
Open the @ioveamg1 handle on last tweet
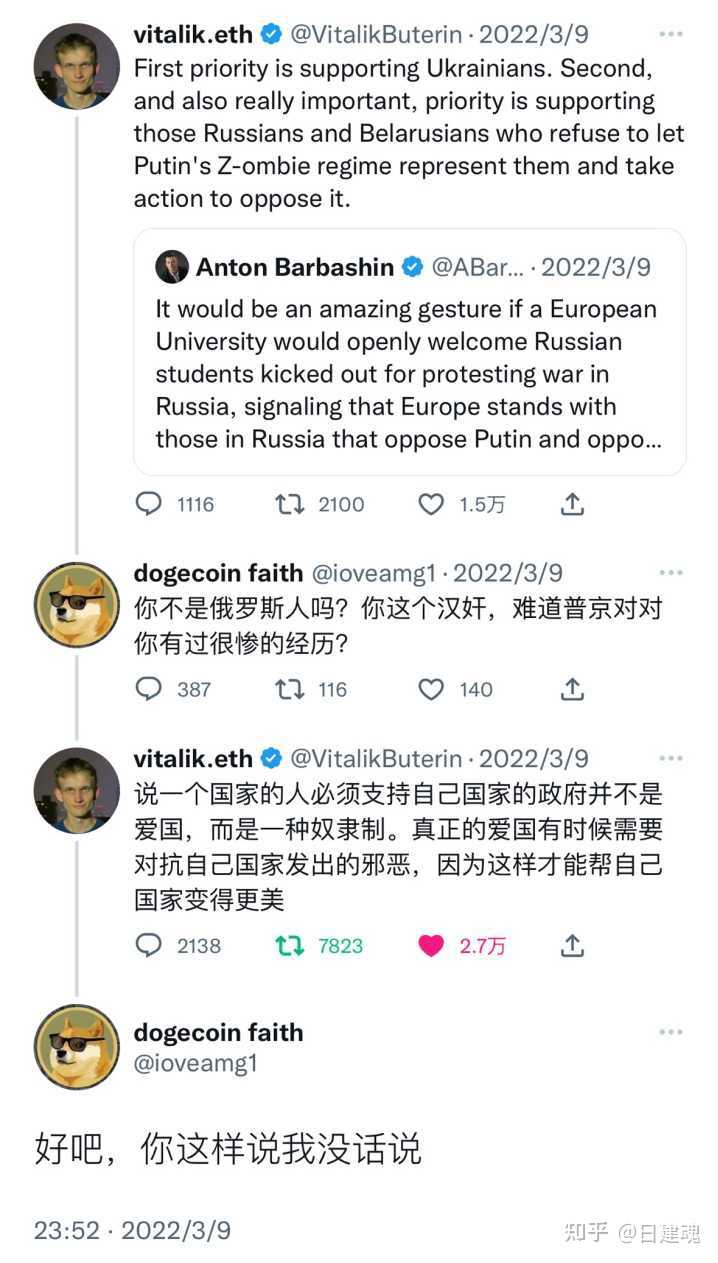coord(195,1063)
